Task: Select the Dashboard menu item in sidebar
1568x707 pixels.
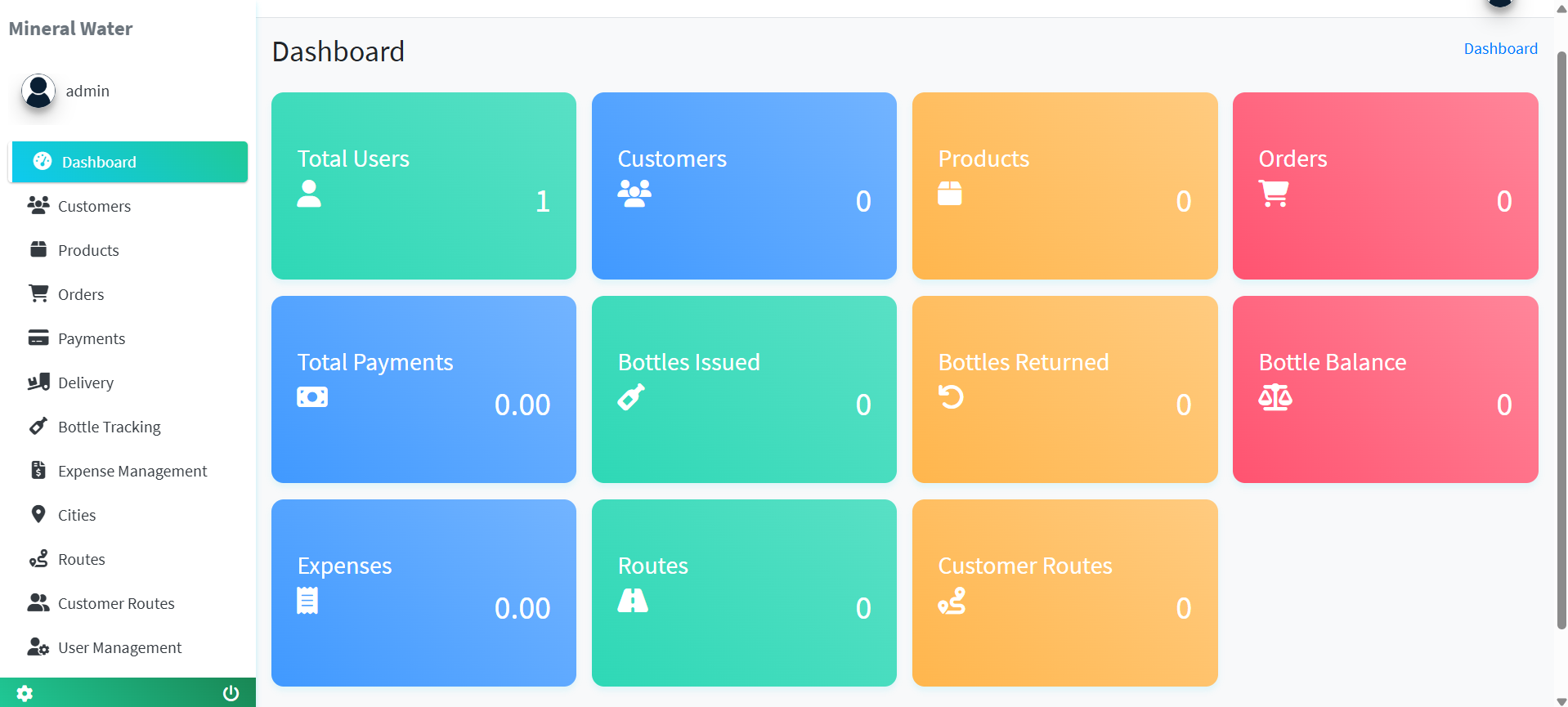Action: click(128, 162)
